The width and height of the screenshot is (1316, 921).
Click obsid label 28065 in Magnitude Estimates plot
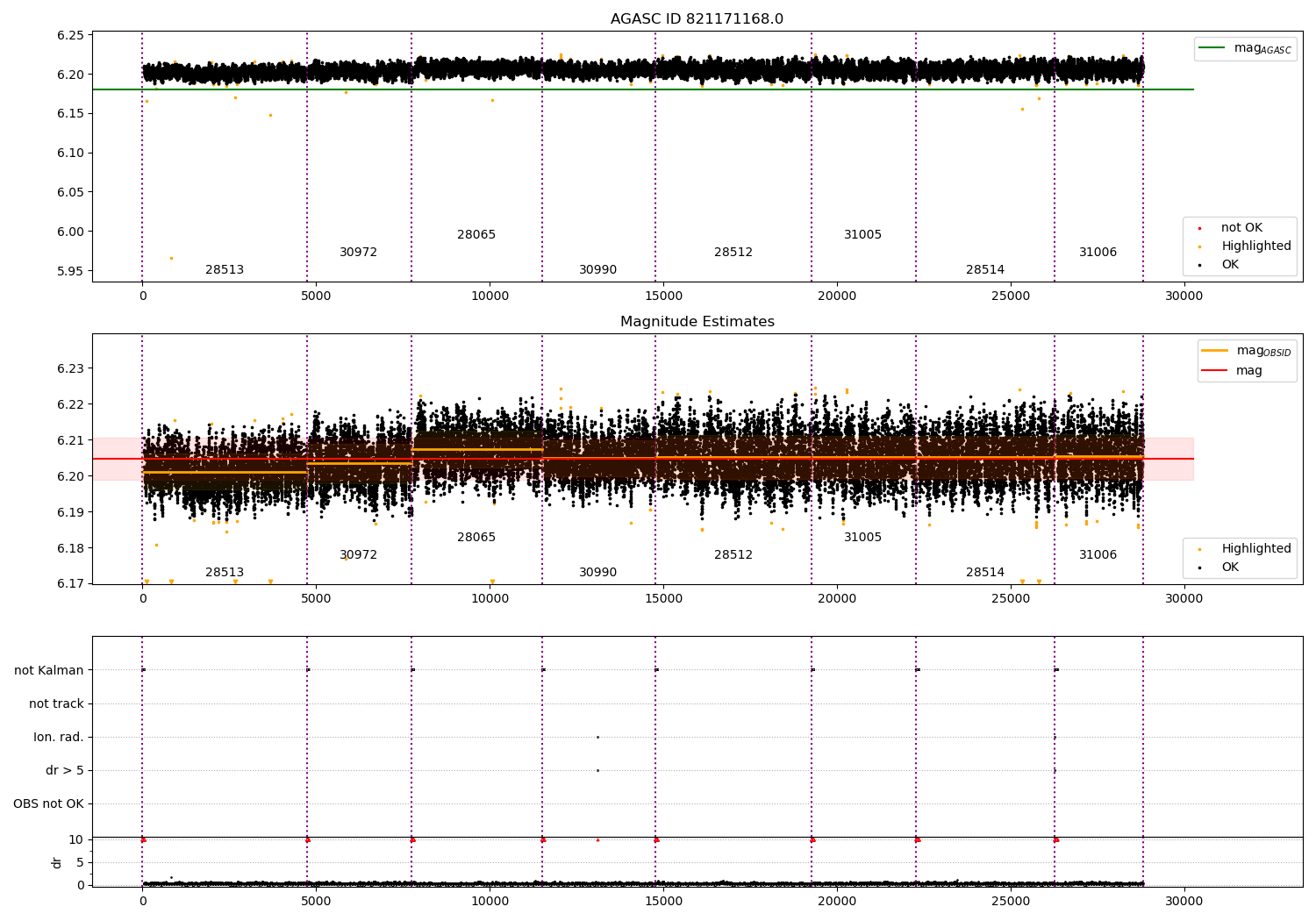(476, 538)
